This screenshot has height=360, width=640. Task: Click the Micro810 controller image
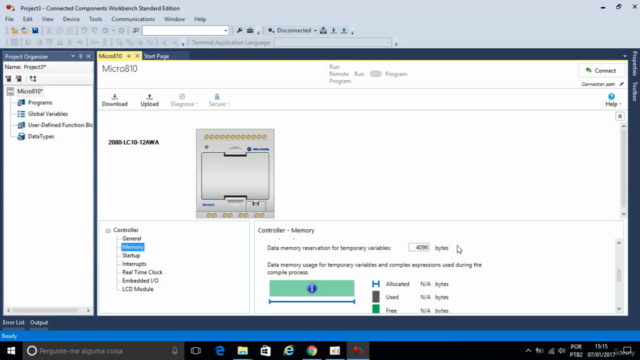(x=235, y=173)
